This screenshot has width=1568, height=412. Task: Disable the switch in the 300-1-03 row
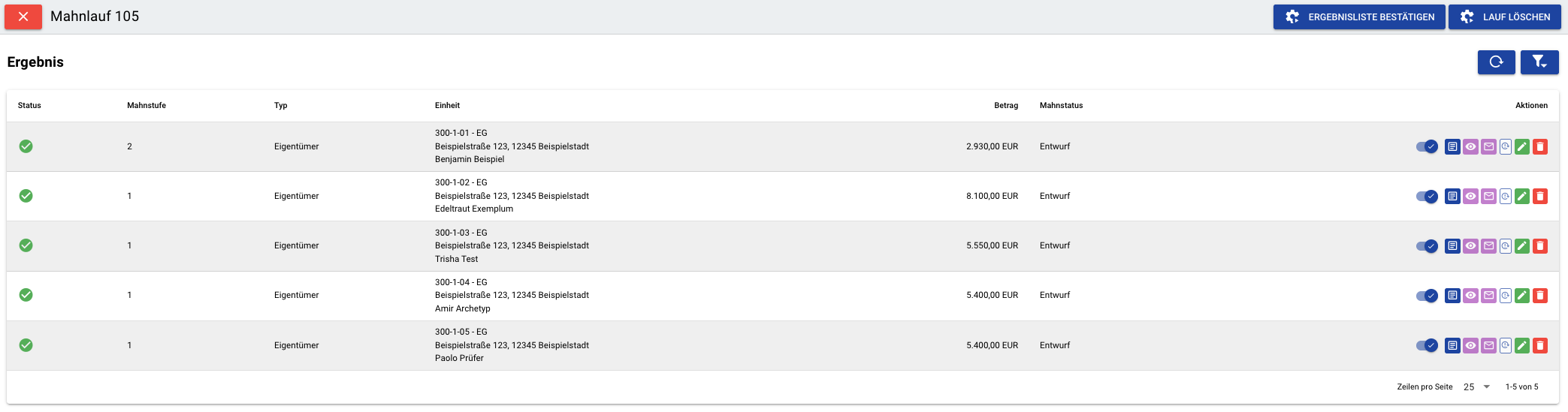pyautogui.click(x=1427, y=246)
